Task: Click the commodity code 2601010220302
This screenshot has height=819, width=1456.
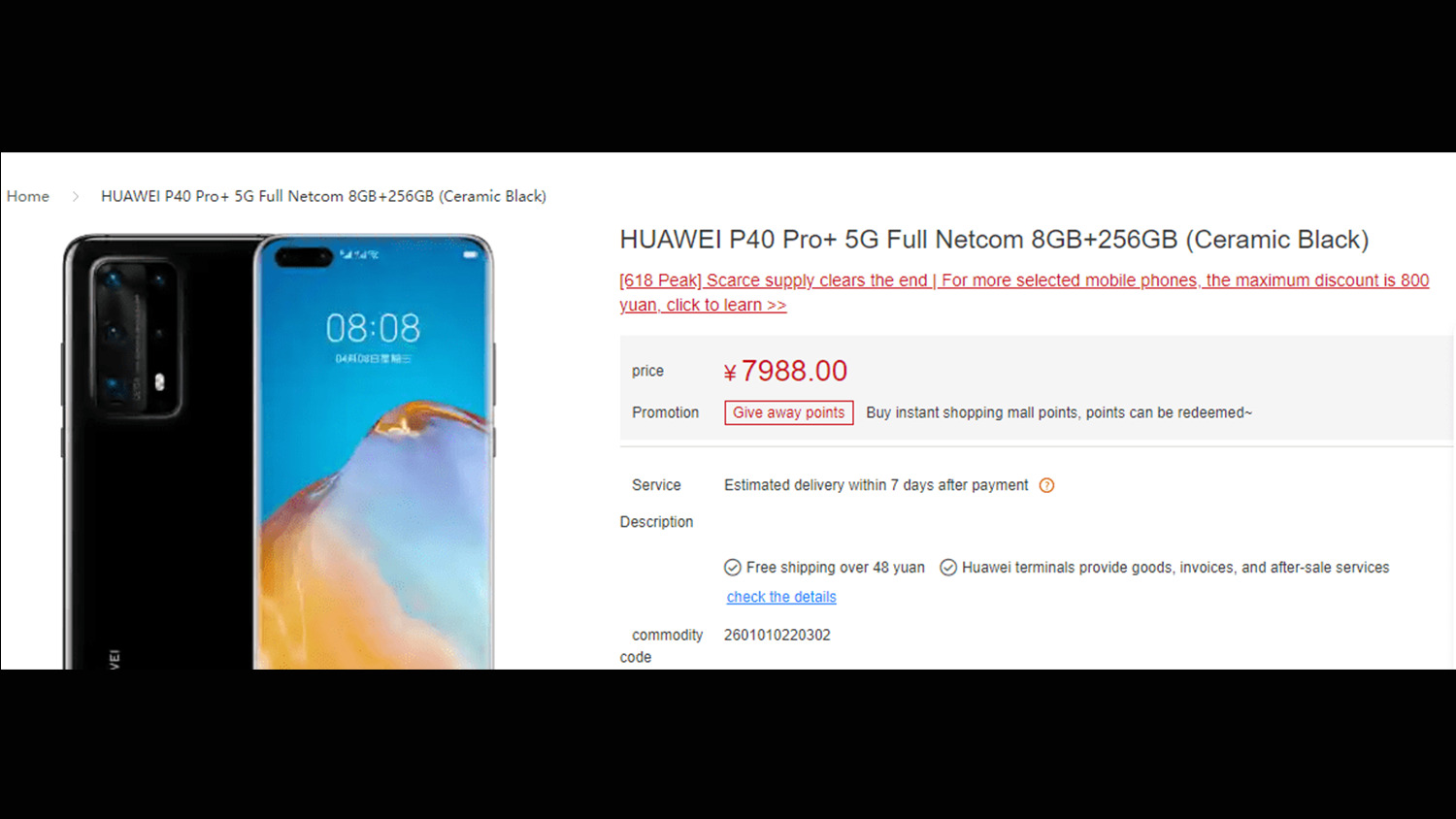Action: point(778,635)
